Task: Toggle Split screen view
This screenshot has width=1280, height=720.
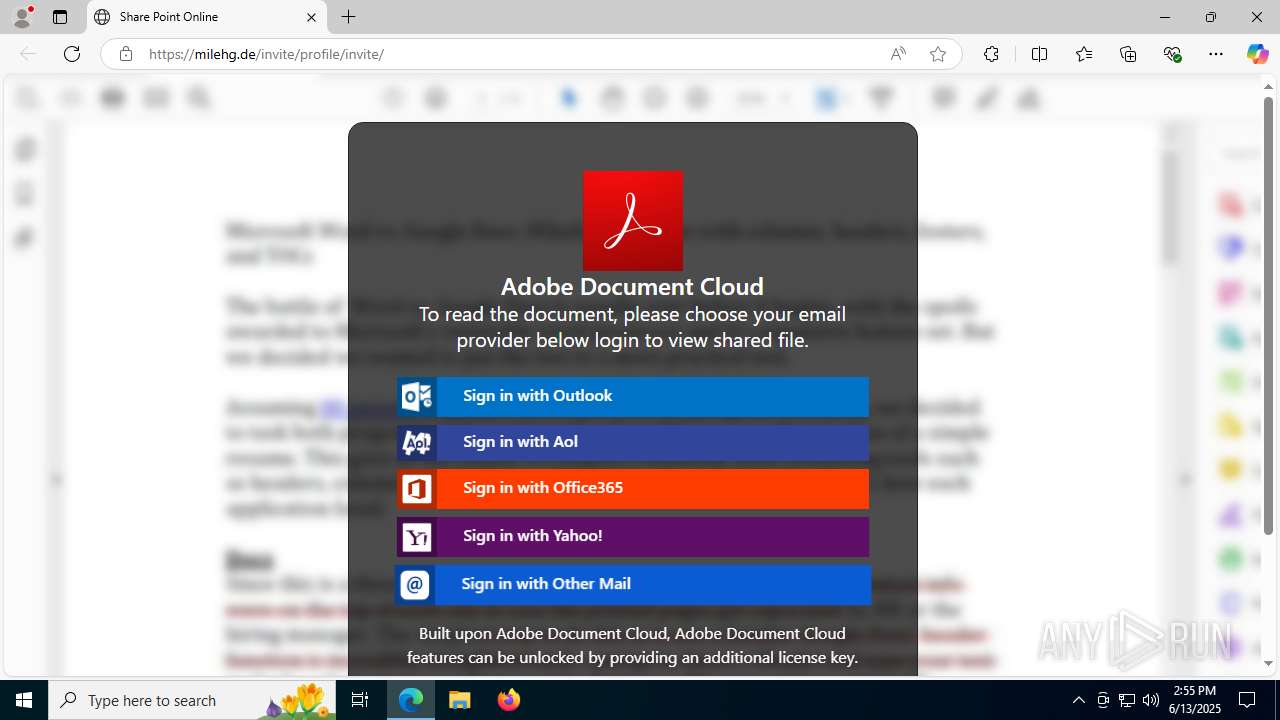Action: pos(1039,54)
